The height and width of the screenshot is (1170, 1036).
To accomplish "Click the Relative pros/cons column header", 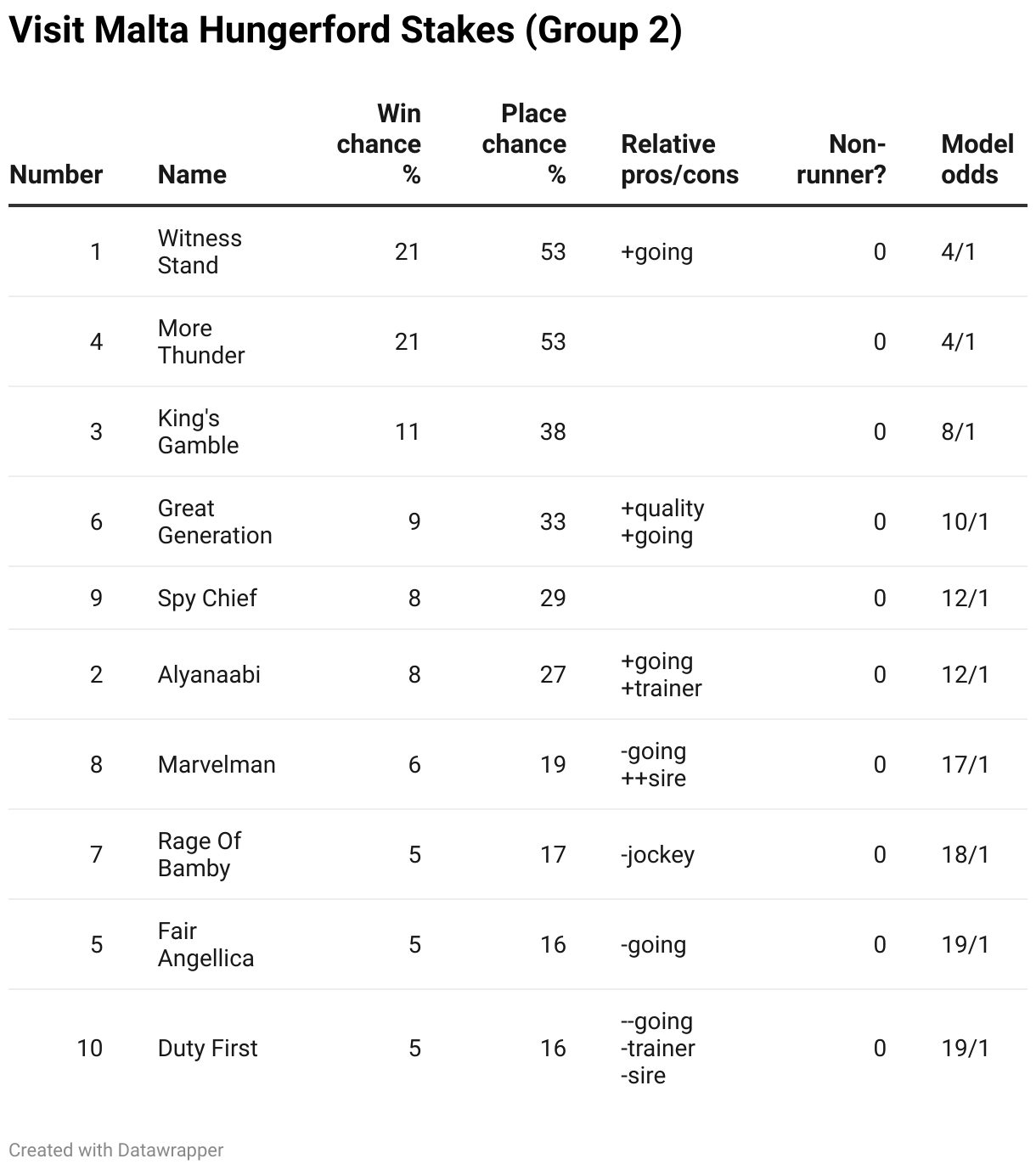I will point(680,160).
